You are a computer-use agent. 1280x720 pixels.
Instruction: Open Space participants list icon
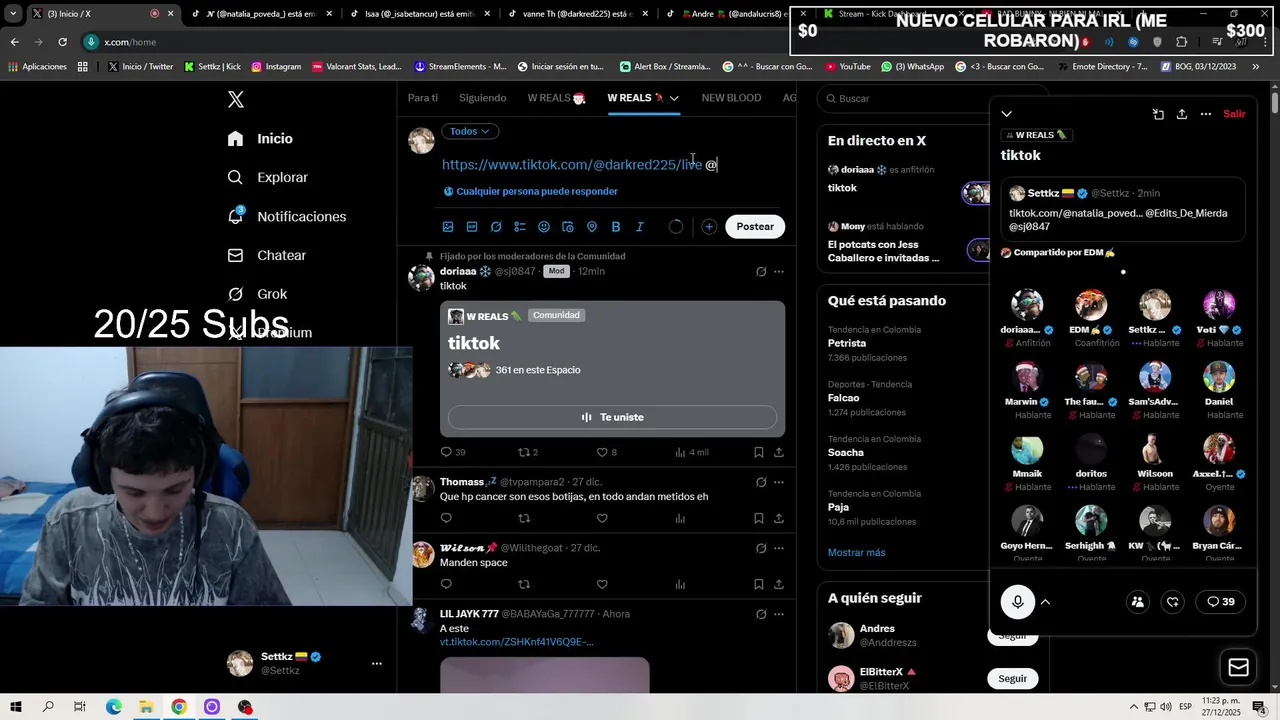point(1137,602)
